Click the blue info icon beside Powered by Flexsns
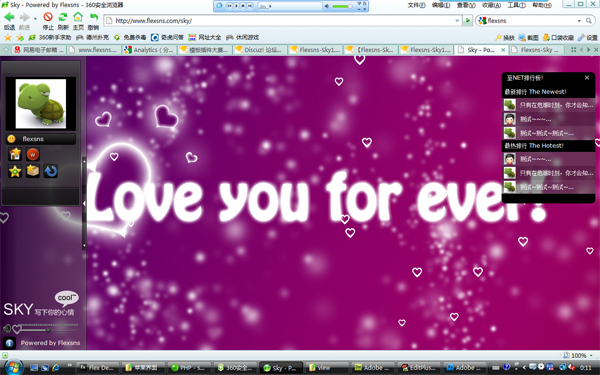Image resolution: width=600 pixels, height=375 pixels. coord(10,343)
